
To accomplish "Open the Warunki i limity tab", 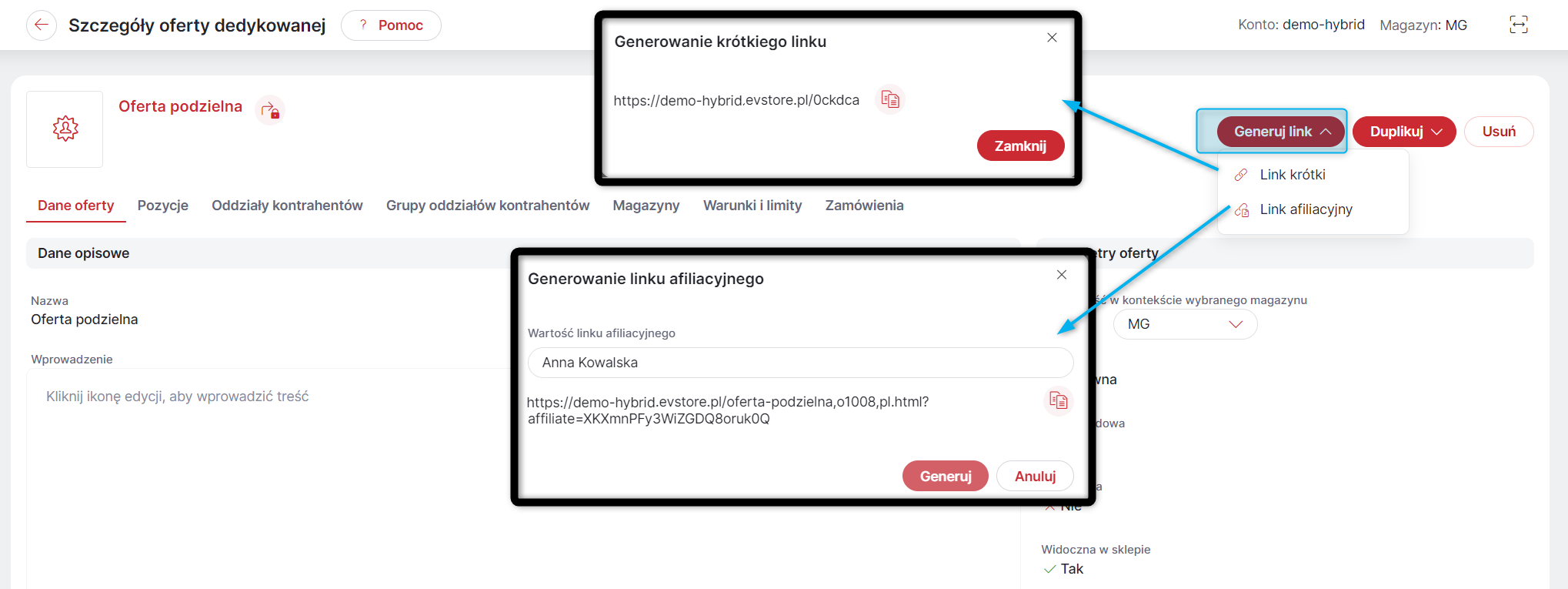I will point(752,206).
